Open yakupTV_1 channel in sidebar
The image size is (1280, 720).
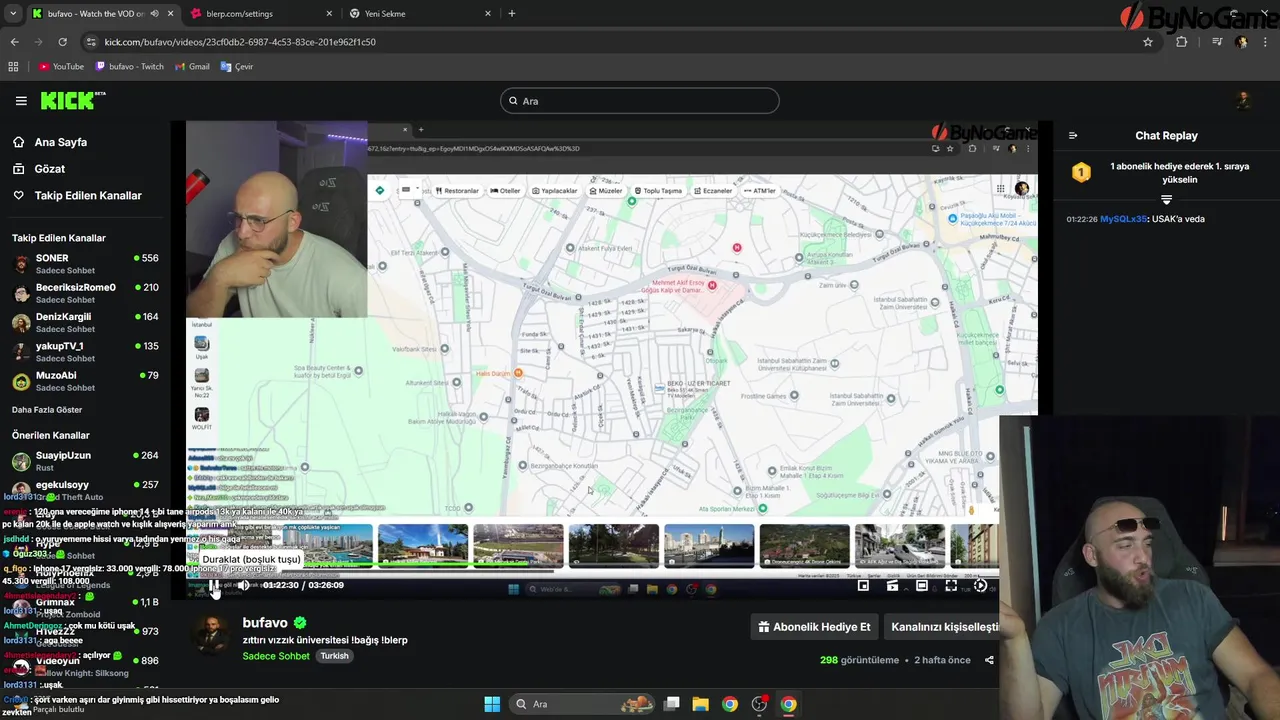[x=85, y=352]
